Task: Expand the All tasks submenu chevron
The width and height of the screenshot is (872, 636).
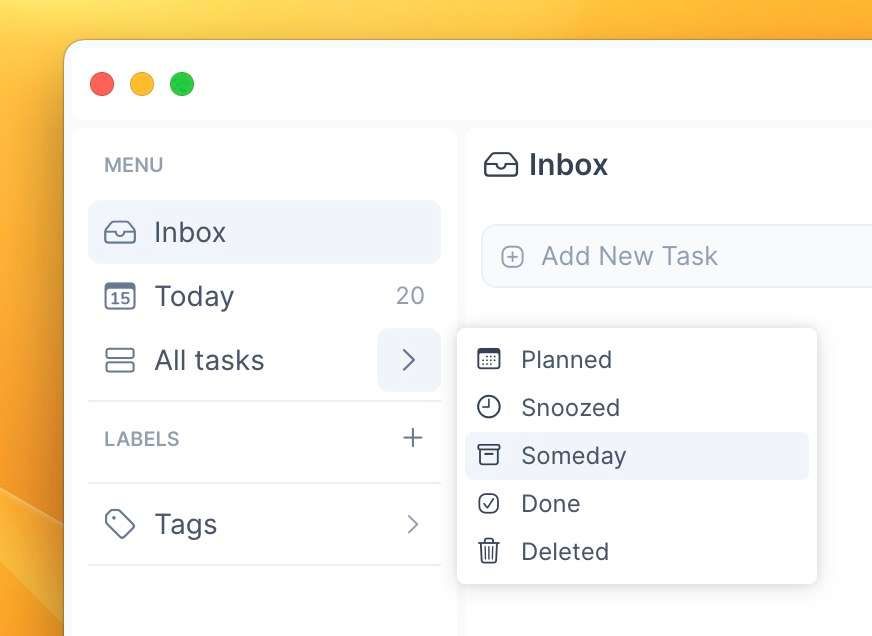Action: 409,360
